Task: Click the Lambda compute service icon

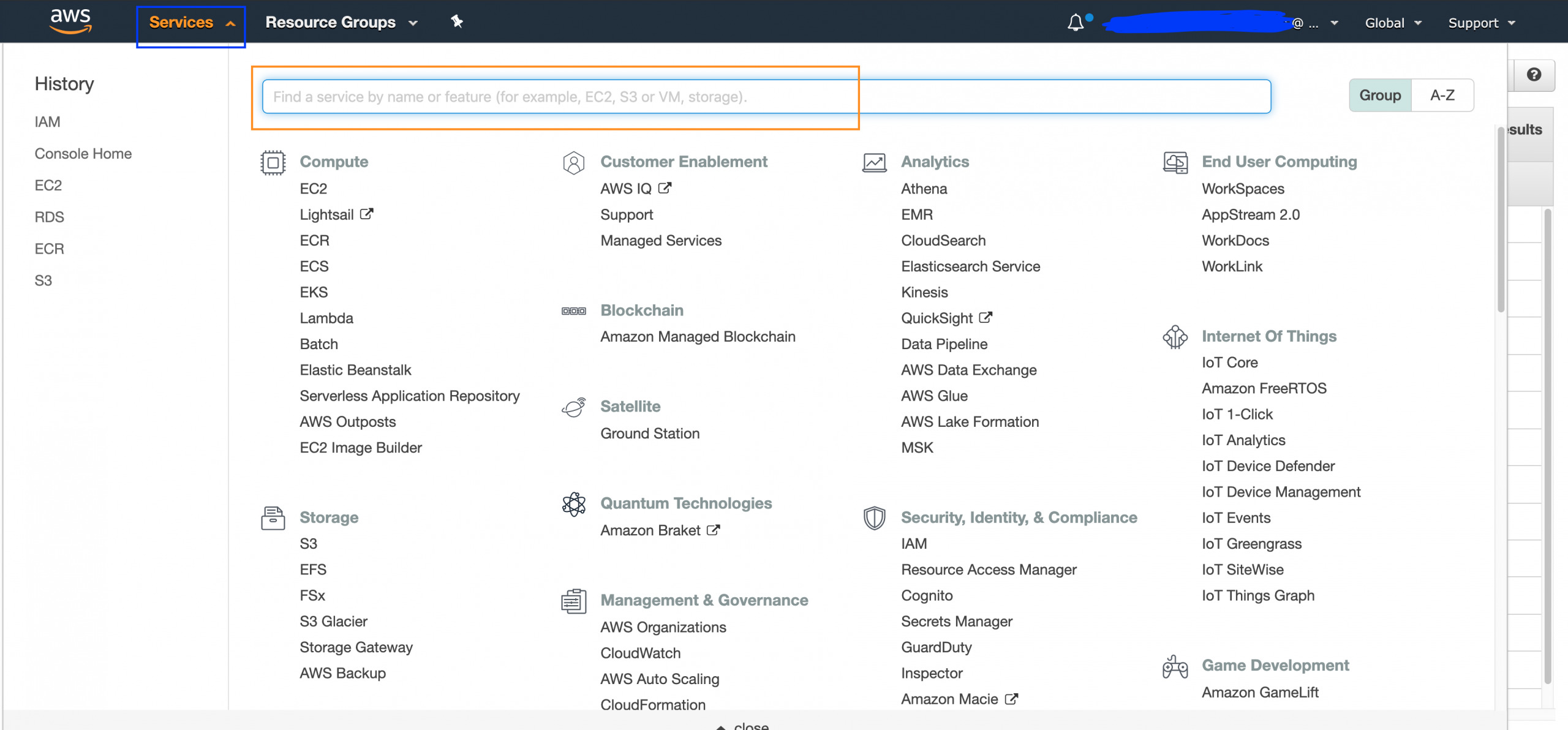Action: click(x=326, y=318)
